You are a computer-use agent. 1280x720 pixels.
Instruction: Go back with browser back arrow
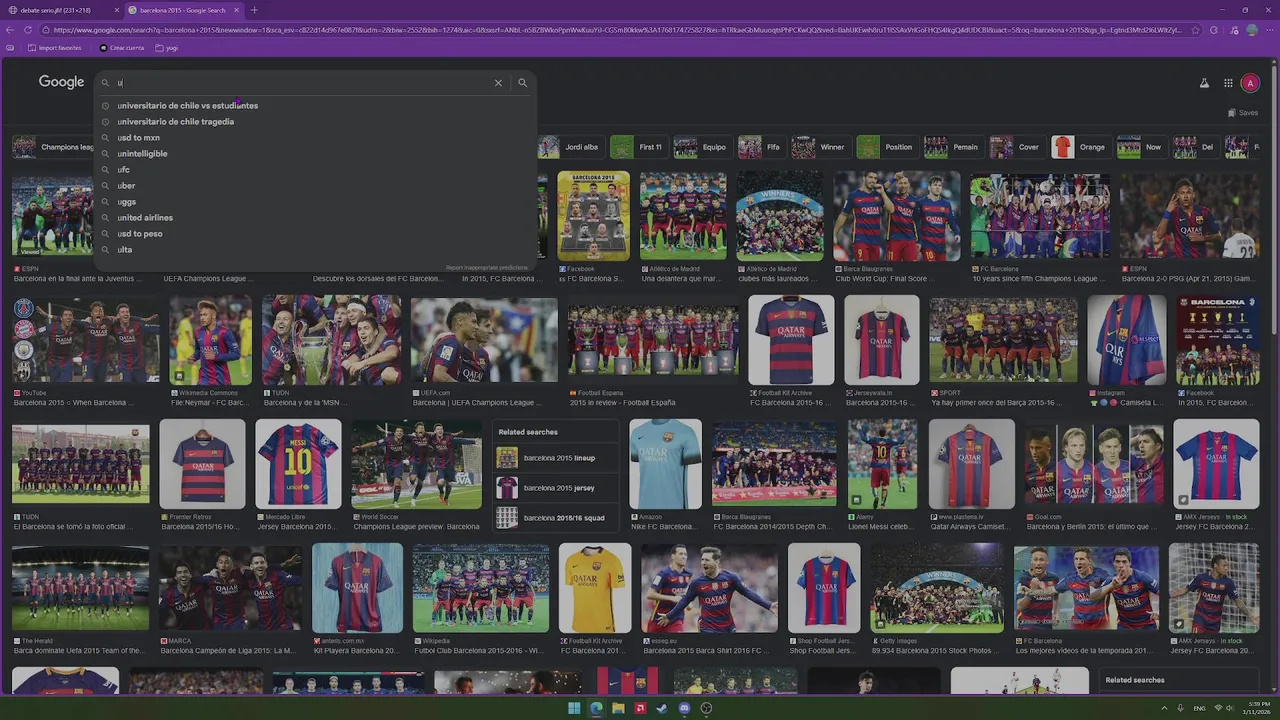point(12,30)
